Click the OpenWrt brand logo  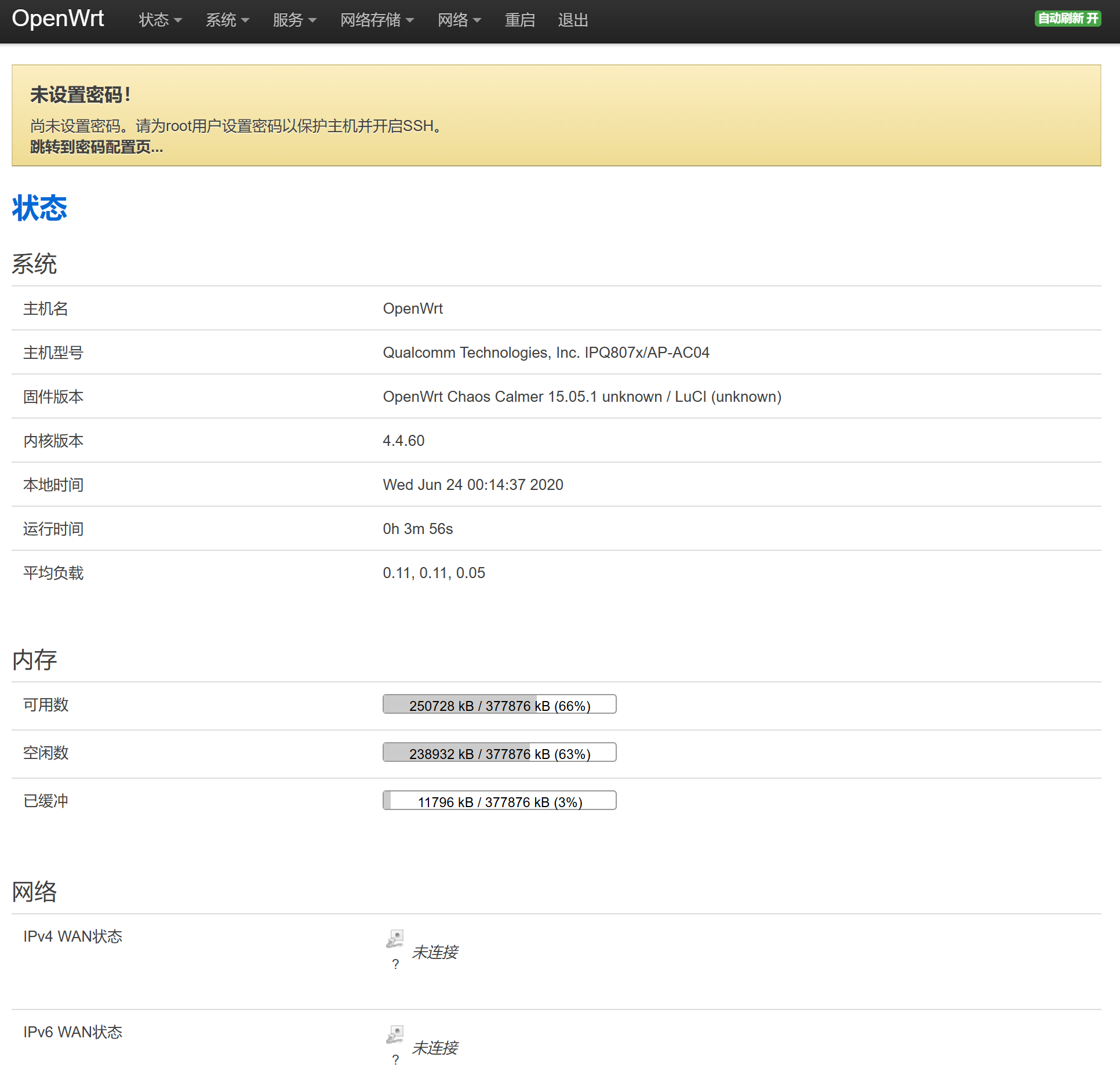pos(58,19)
